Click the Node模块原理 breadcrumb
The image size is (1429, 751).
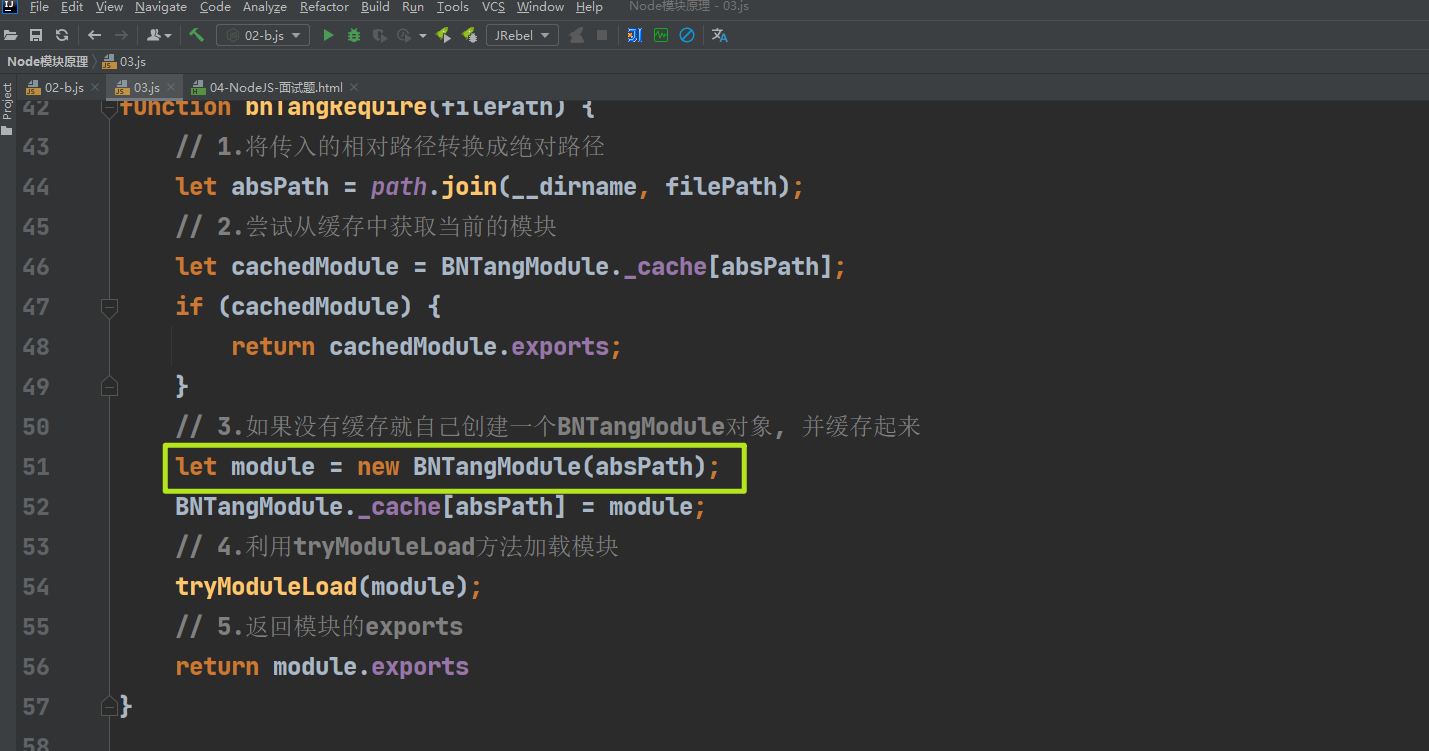(x=47, y=62)
